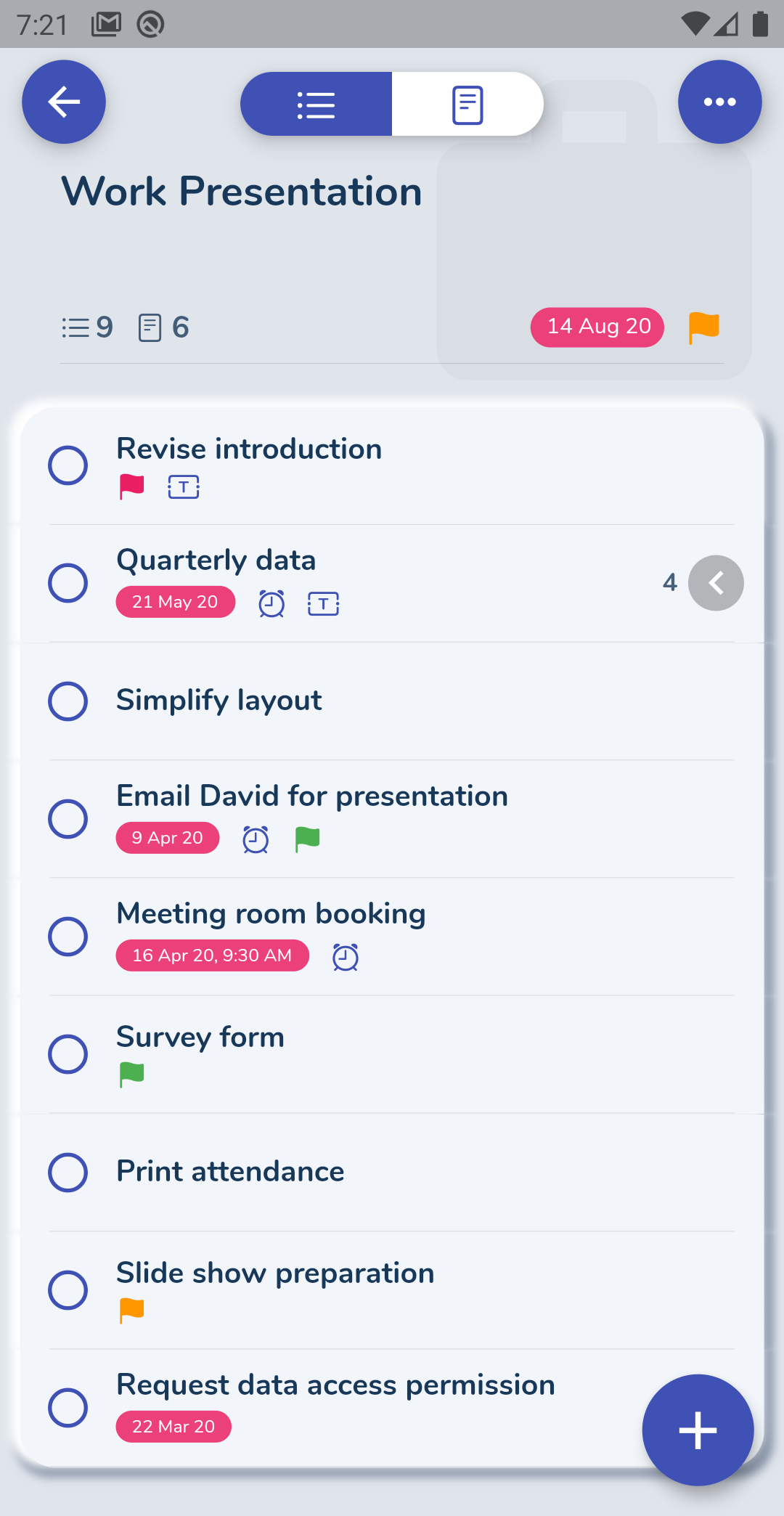Click the alarm icon under Quarterly data
The width and height of the screenshot is (784, 1516).
pyautogui.click(x=271, y=603)
